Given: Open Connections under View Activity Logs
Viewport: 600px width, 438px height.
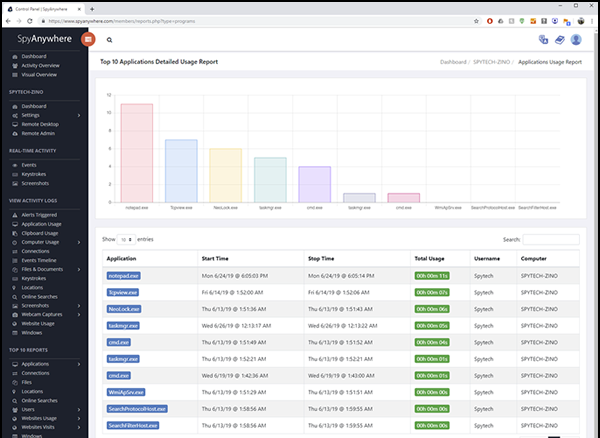Looking at the screenshot, I should pyautogui.click(x=35, y=251).
